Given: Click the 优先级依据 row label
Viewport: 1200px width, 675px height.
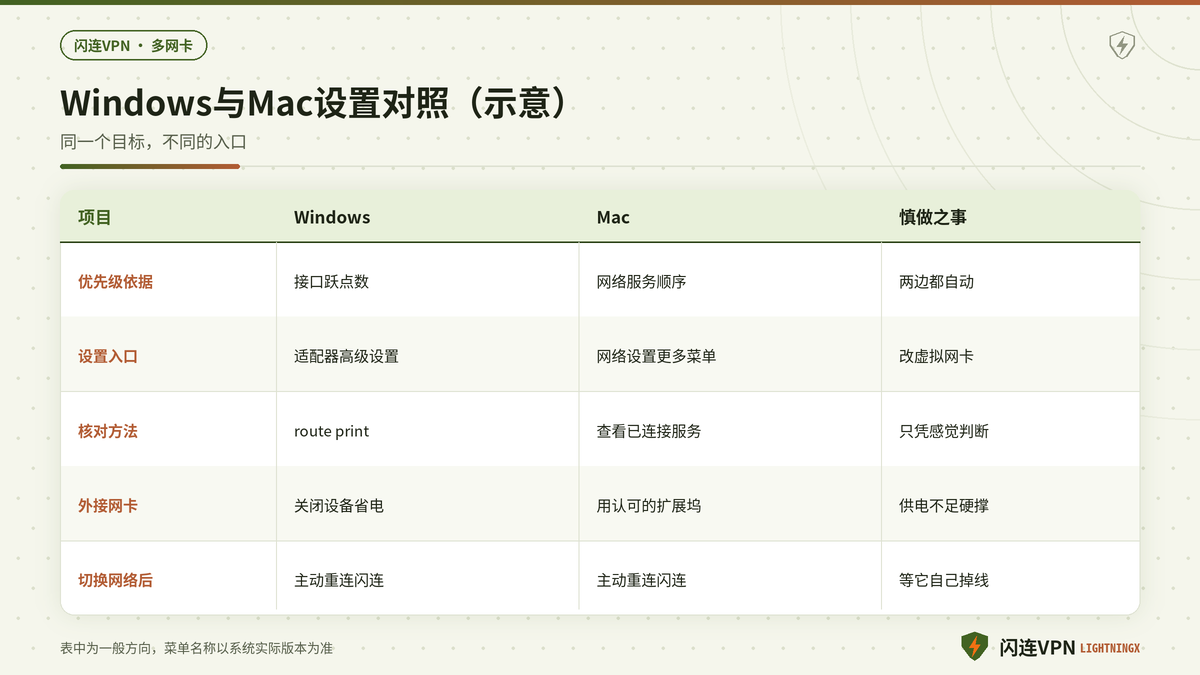Looking at the screenshot, I should point(115,282).
